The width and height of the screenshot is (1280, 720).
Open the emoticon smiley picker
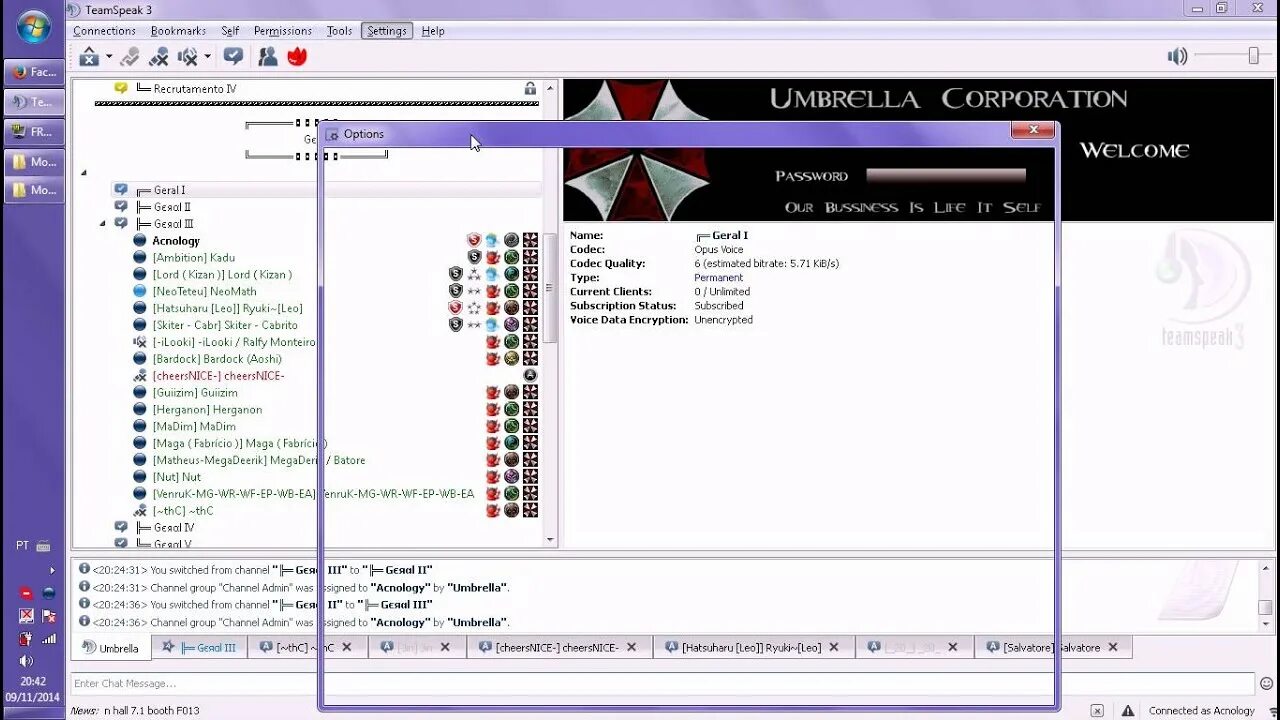[x=1266, y=684]
